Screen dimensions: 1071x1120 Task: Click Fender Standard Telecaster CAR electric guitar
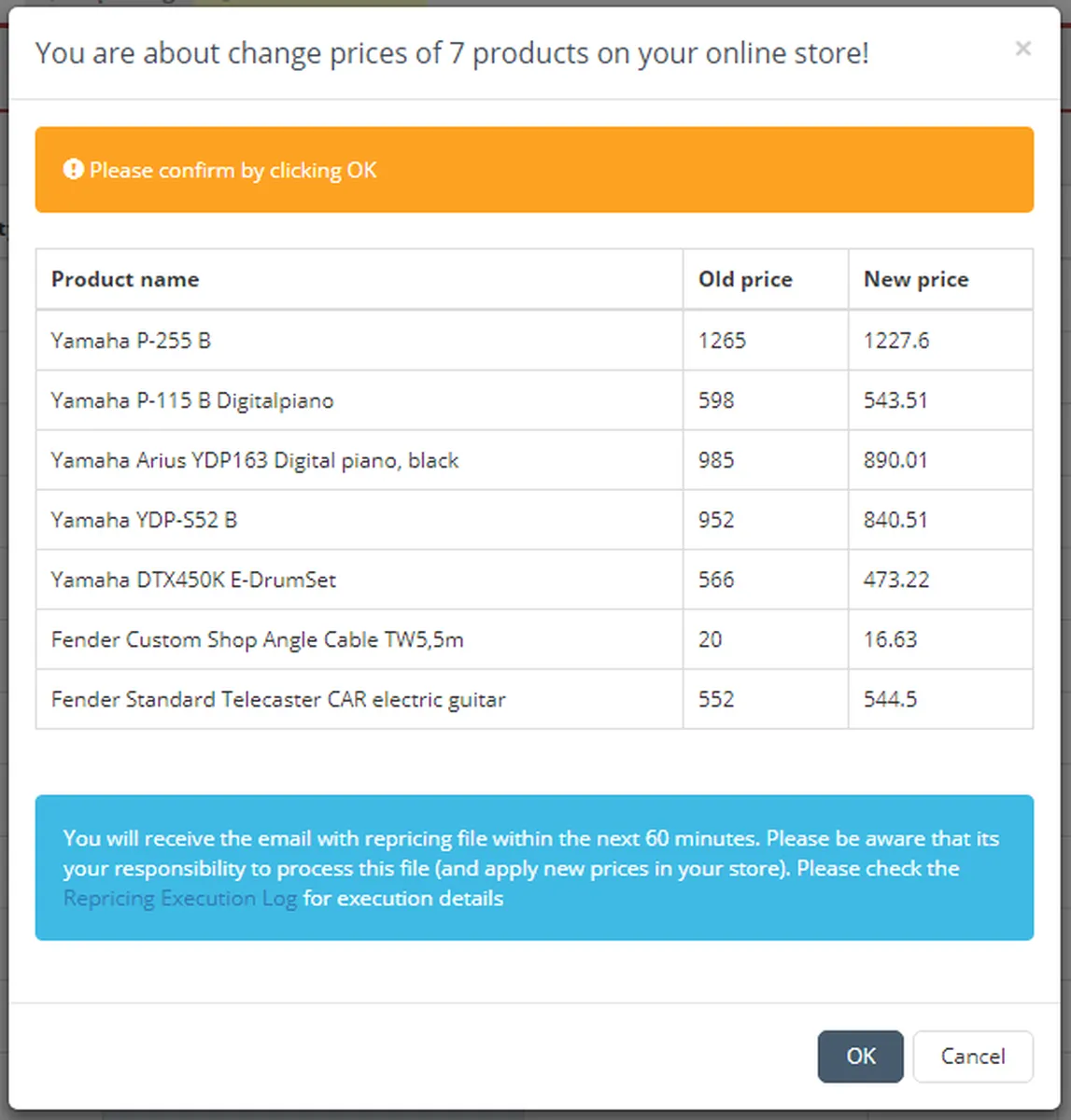click(x=278, y=699)
